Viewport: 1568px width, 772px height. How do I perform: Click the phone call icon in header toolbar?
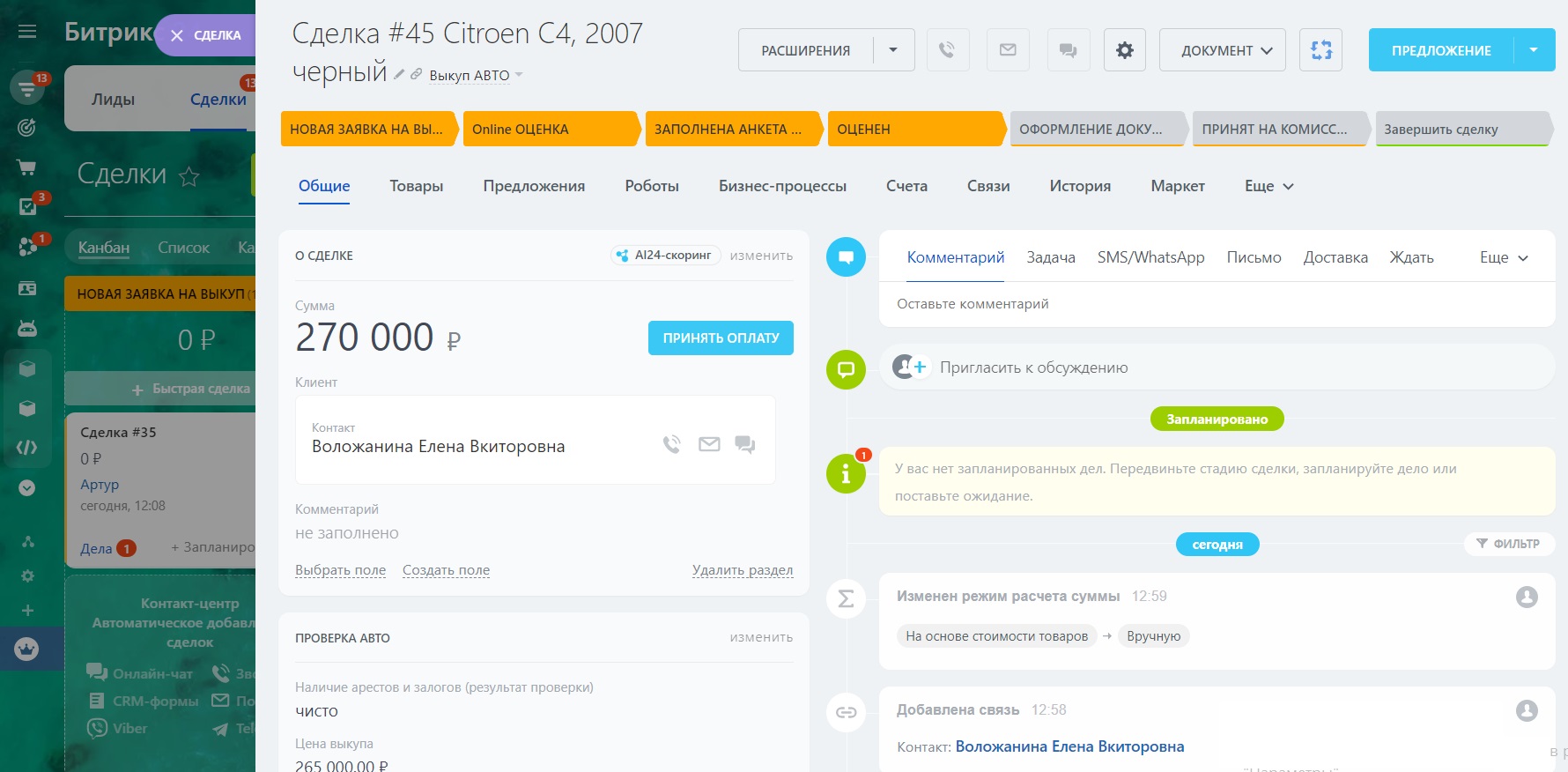[948, 50]
